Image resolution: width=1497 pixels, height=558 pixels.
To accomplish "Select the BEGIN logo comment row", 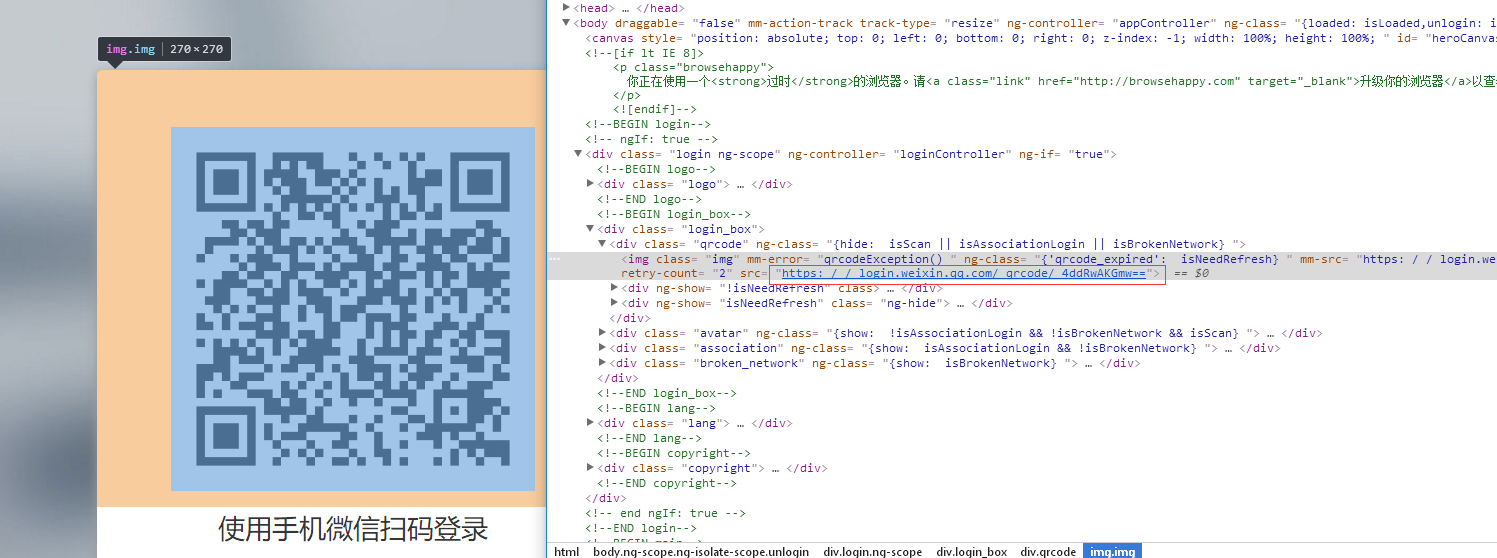I will point(657,169).
